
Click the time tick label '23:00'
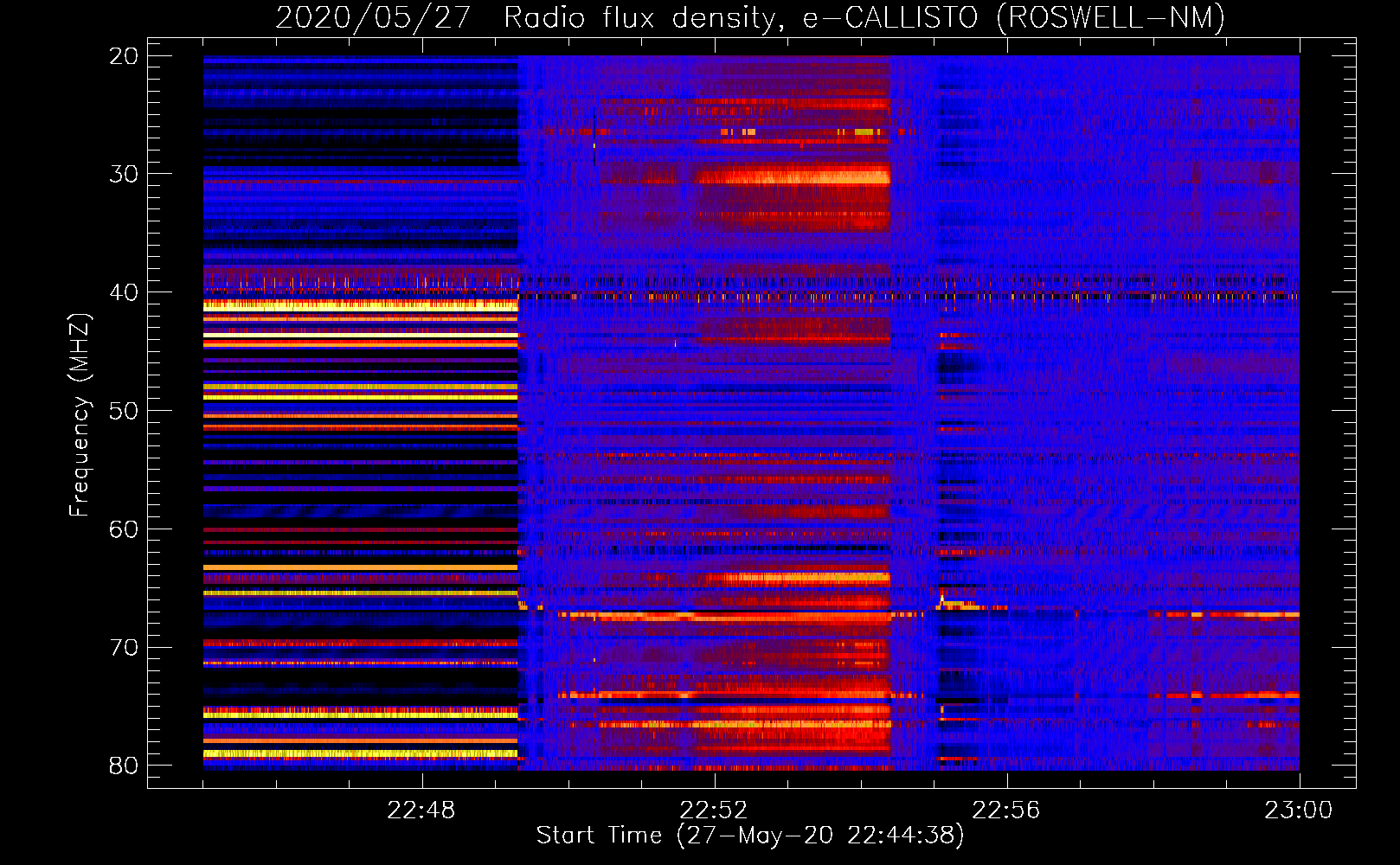(1299, 811)
